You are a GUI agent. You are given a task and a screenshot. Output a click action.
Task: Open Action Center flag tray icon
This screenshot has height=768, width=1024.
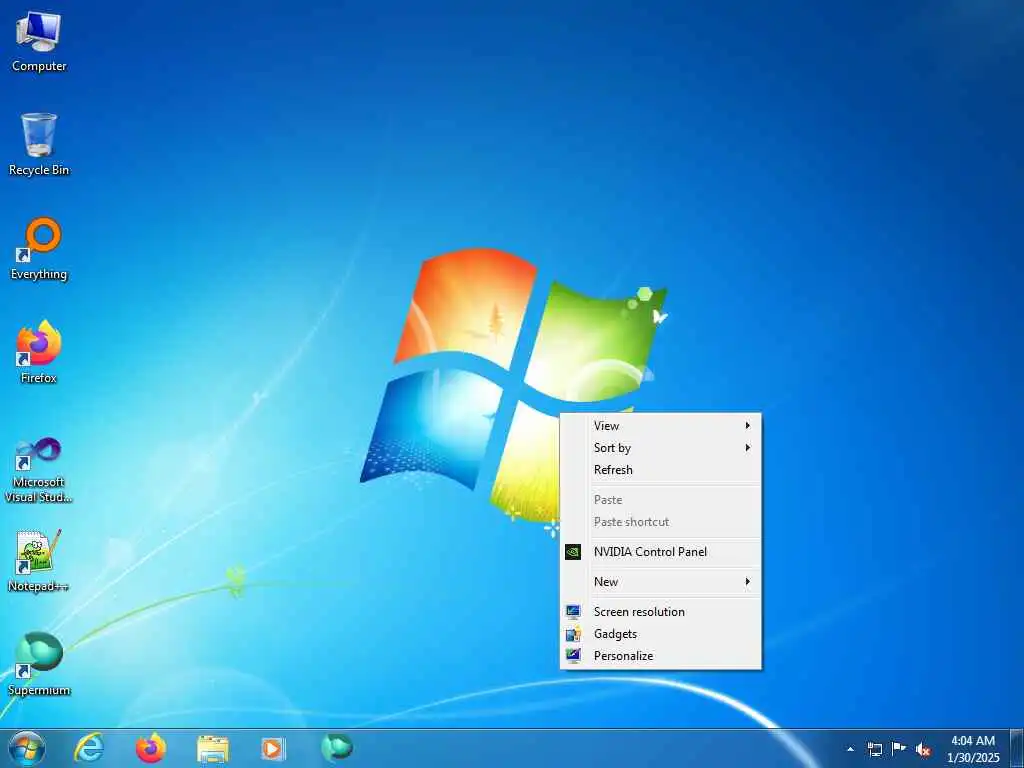[899, 749]
